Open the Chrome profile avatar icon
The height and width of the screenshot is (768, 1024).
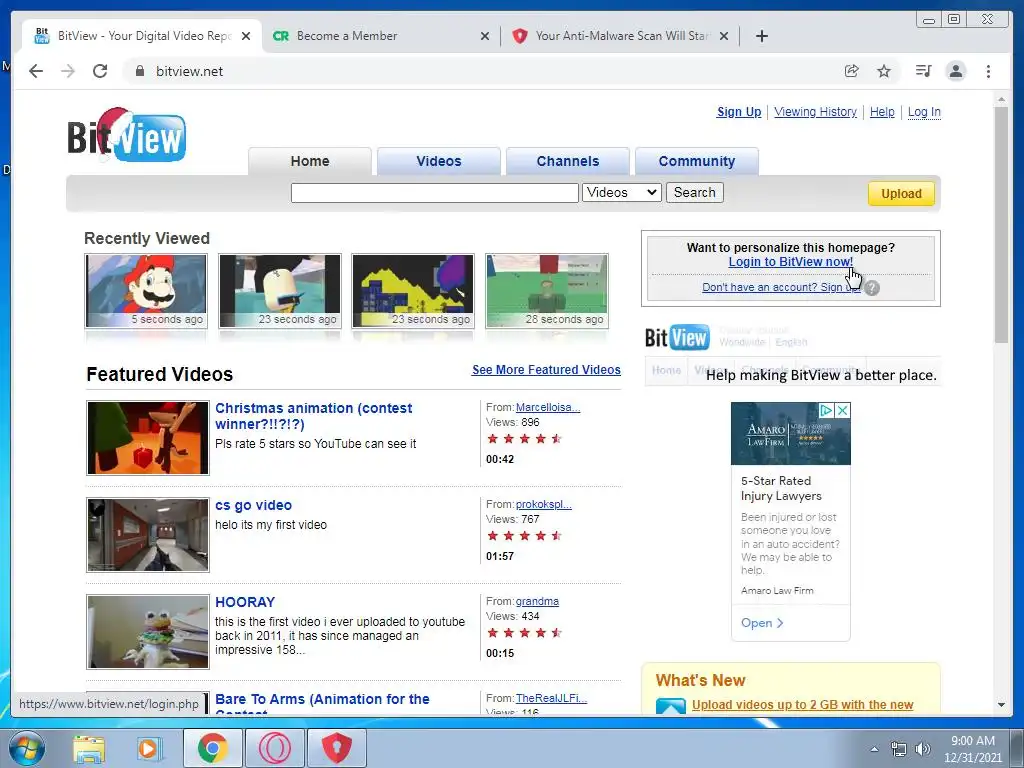click(x=956, y=71)
